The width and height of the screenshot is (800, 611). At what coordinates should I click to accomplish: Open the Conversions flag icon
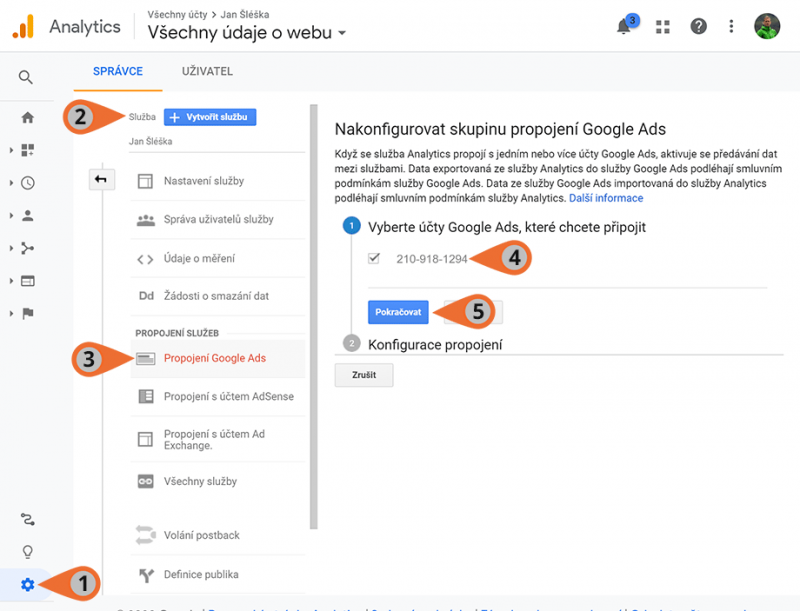tap(28, 313)
